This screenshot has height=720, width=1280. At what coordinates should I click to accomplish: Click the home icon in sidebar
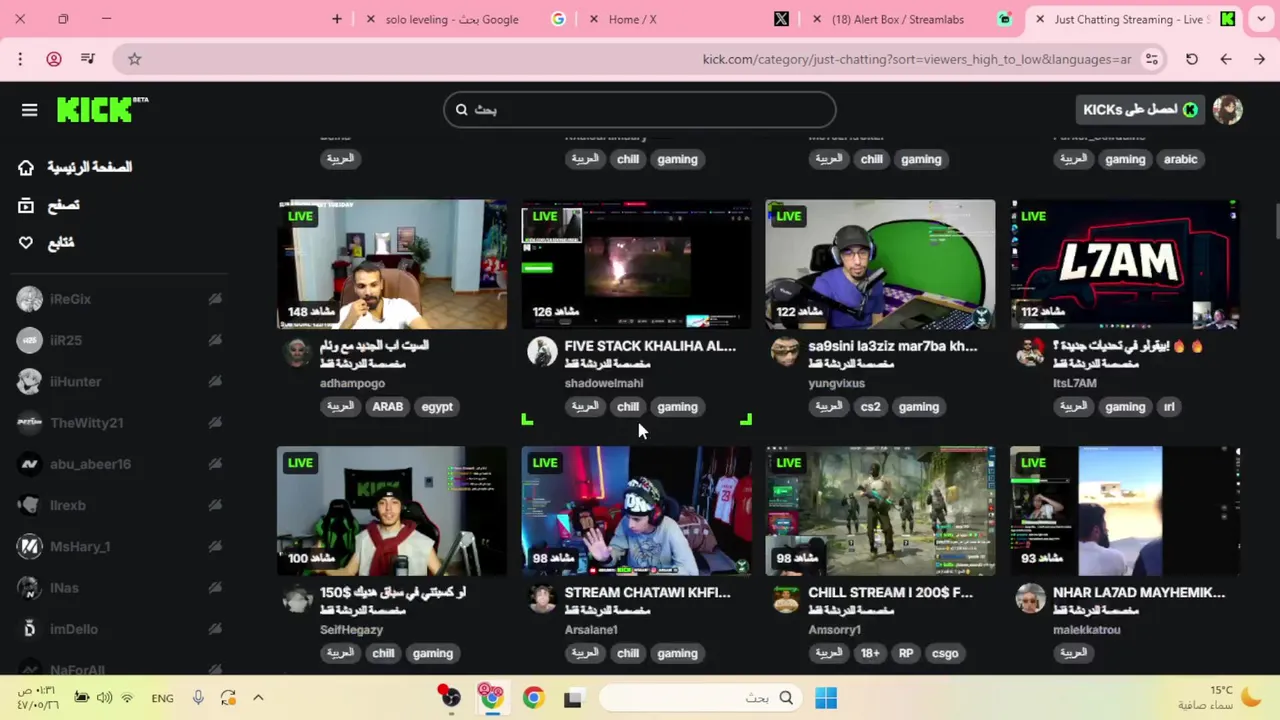click(x=26, y=167)
